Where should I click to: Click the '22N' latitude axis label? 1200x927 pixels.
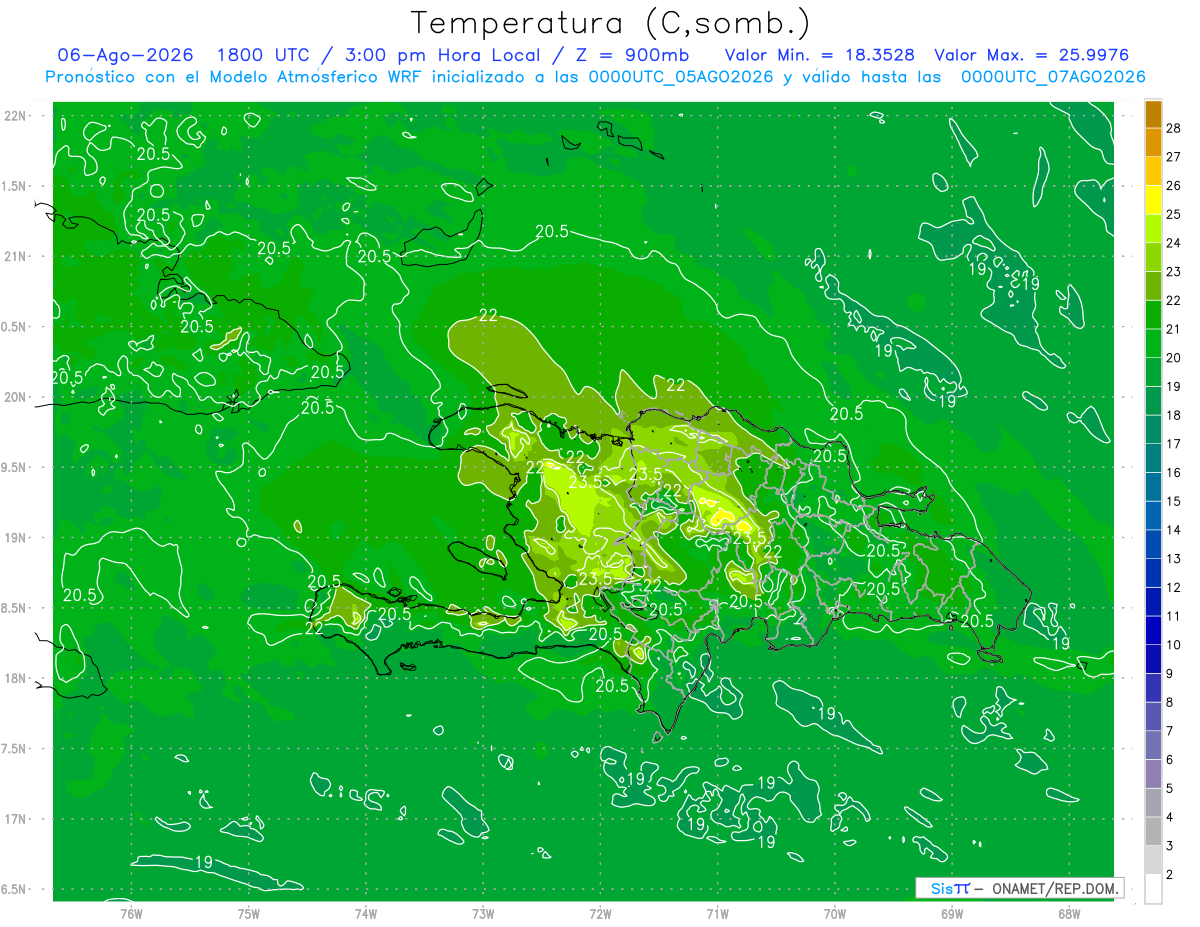[x=16, y=116]
